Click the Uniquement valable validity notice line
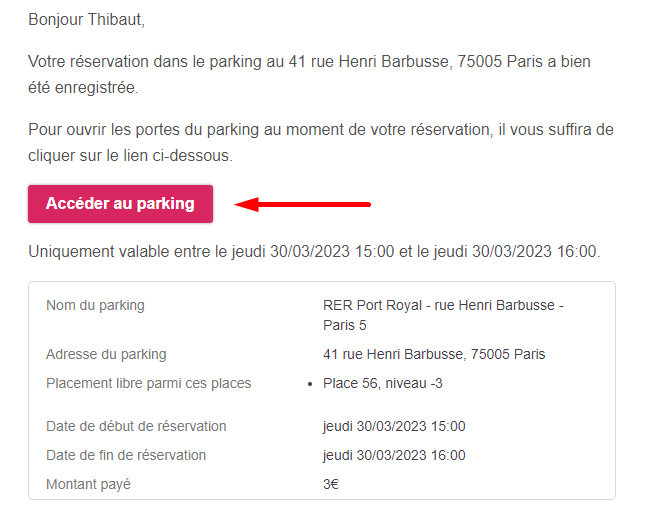This screenshot has width=645, height=507. [314, 251]
